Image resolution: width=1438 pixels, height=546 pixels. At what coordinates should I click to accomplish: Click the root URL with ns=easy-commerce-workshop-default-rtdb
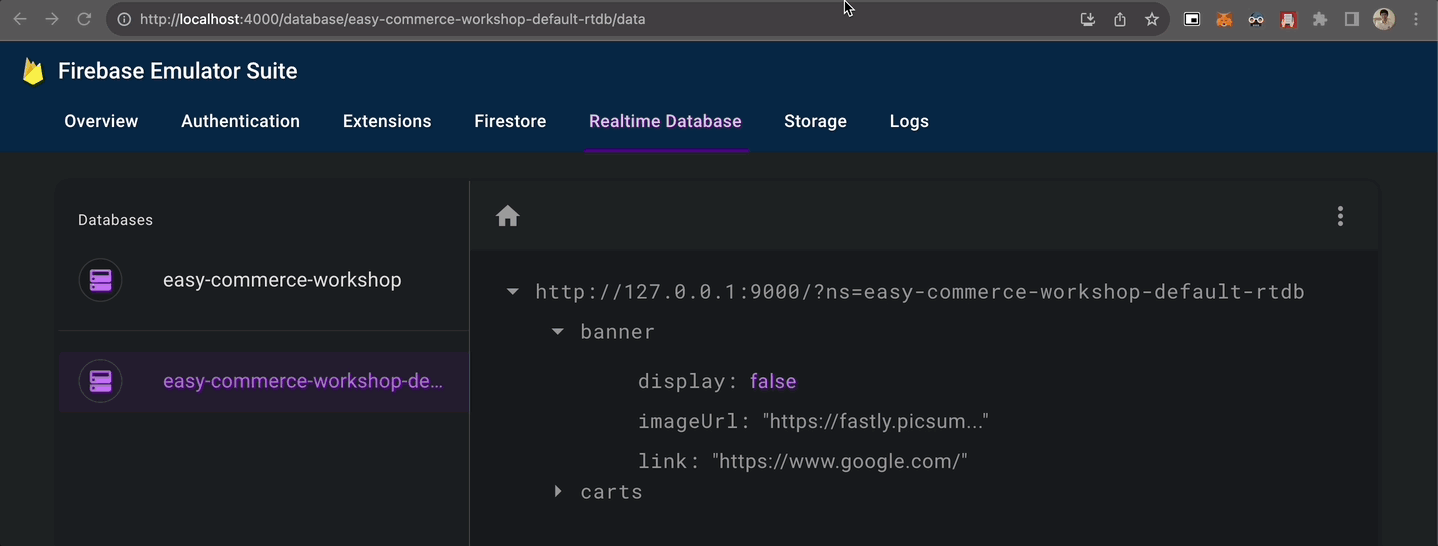920,292
